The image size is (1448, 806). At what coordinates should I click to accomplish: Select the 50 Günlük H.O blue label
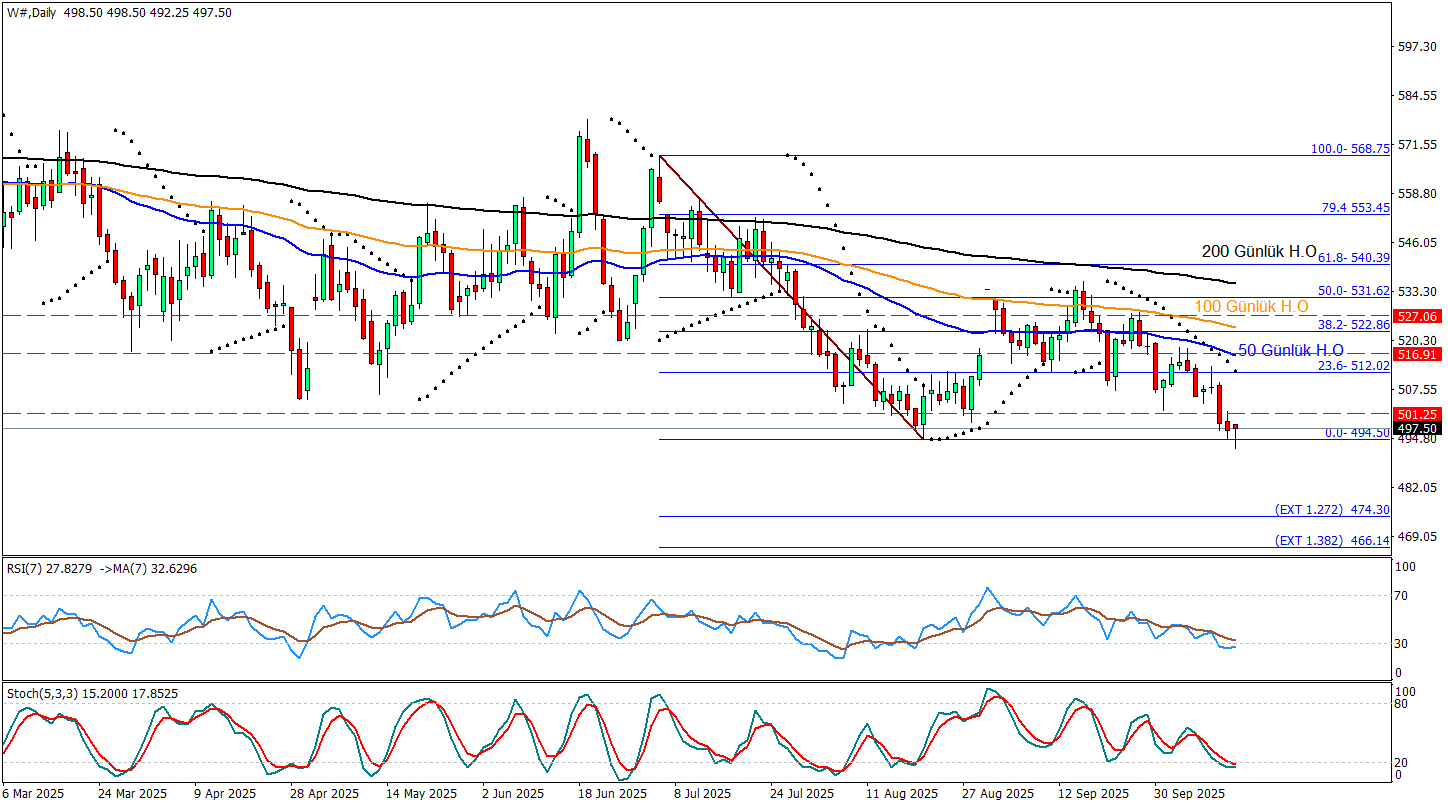click(x=1290, y=351)
